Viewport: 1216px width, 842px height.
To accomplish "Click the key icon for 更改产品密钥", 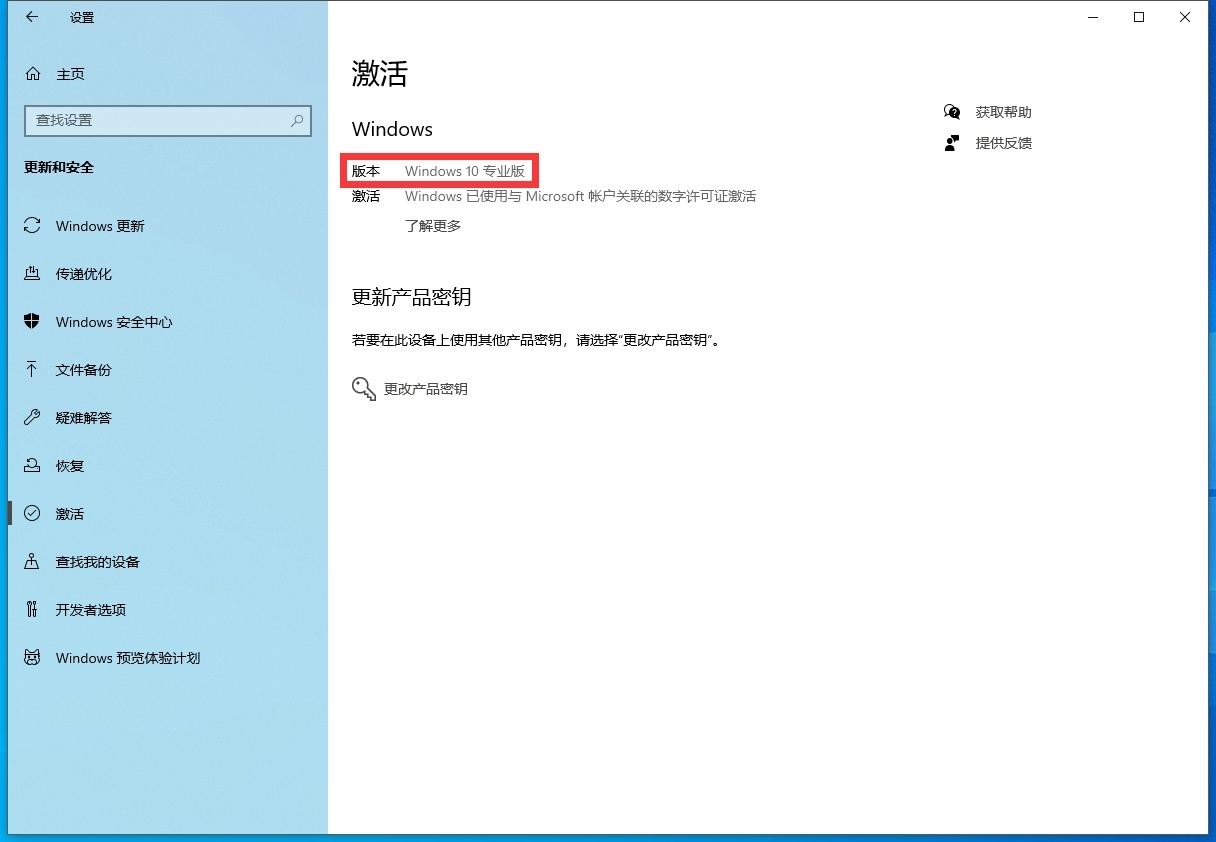I will click(363, 389).
